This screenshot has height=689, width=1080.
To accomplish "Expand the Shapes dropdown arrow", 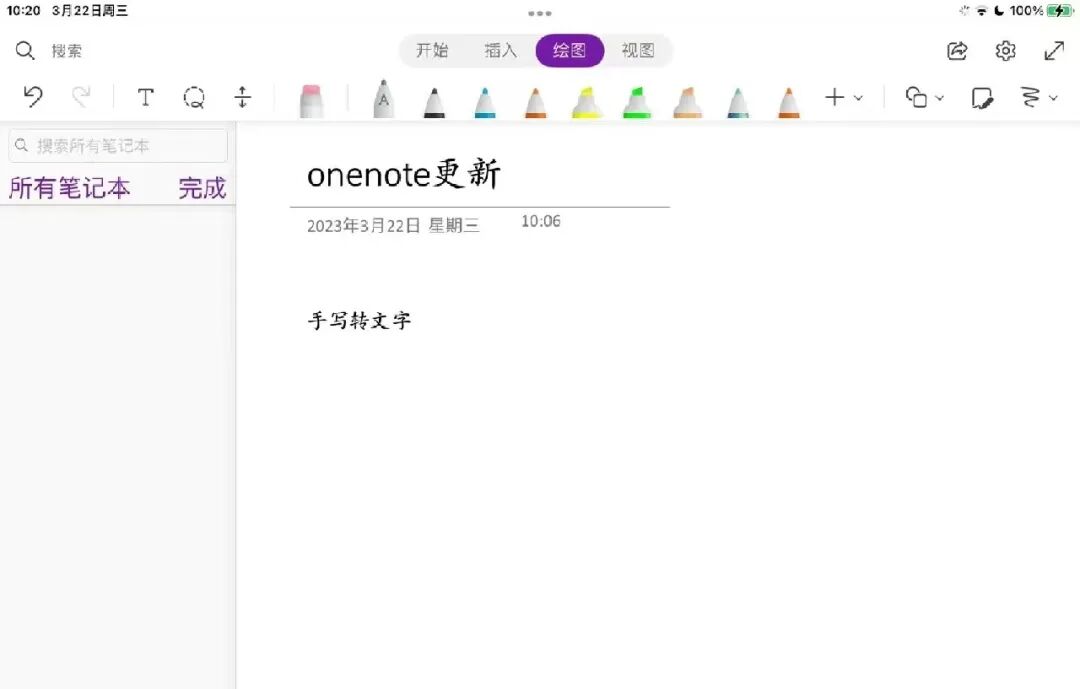I will (x=939, y=98).
